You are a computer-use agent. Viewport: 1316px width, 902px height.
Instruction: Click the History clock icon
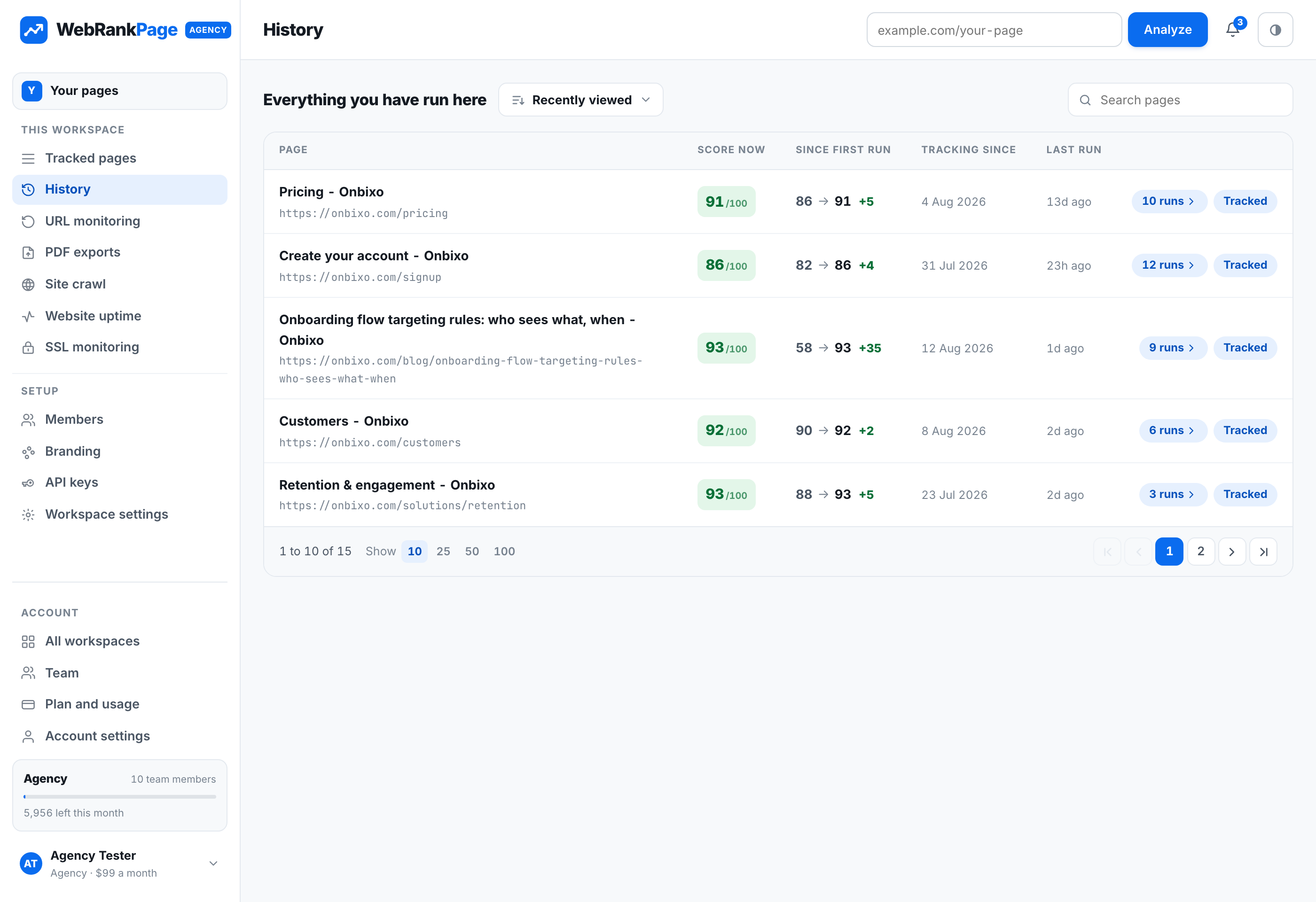click(x=28, y=190)
